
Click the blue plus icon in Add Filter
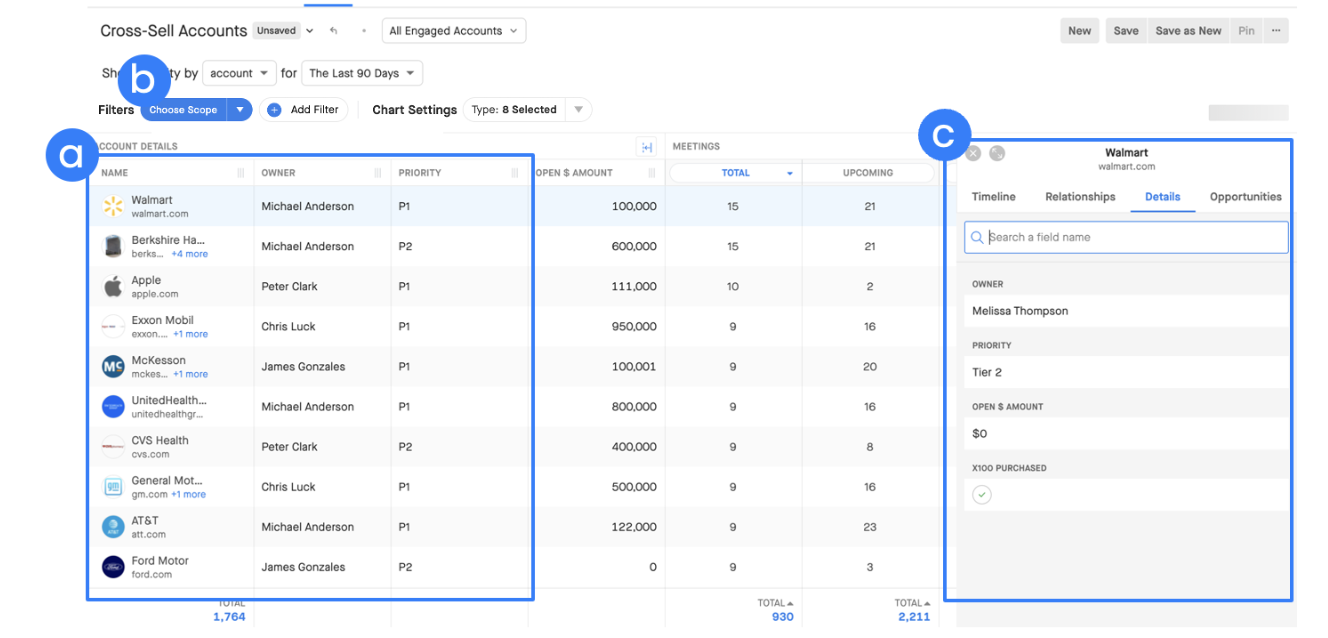click(274, 110)
